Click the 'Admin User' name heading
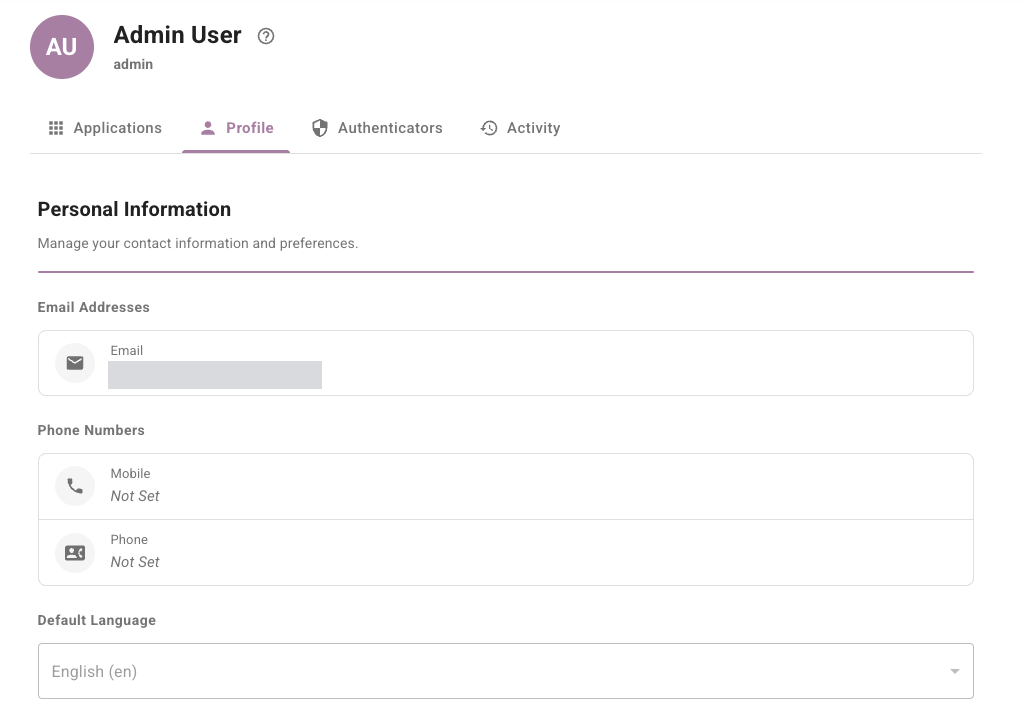This screenshot has height=719, width=1026. point(177,35)
